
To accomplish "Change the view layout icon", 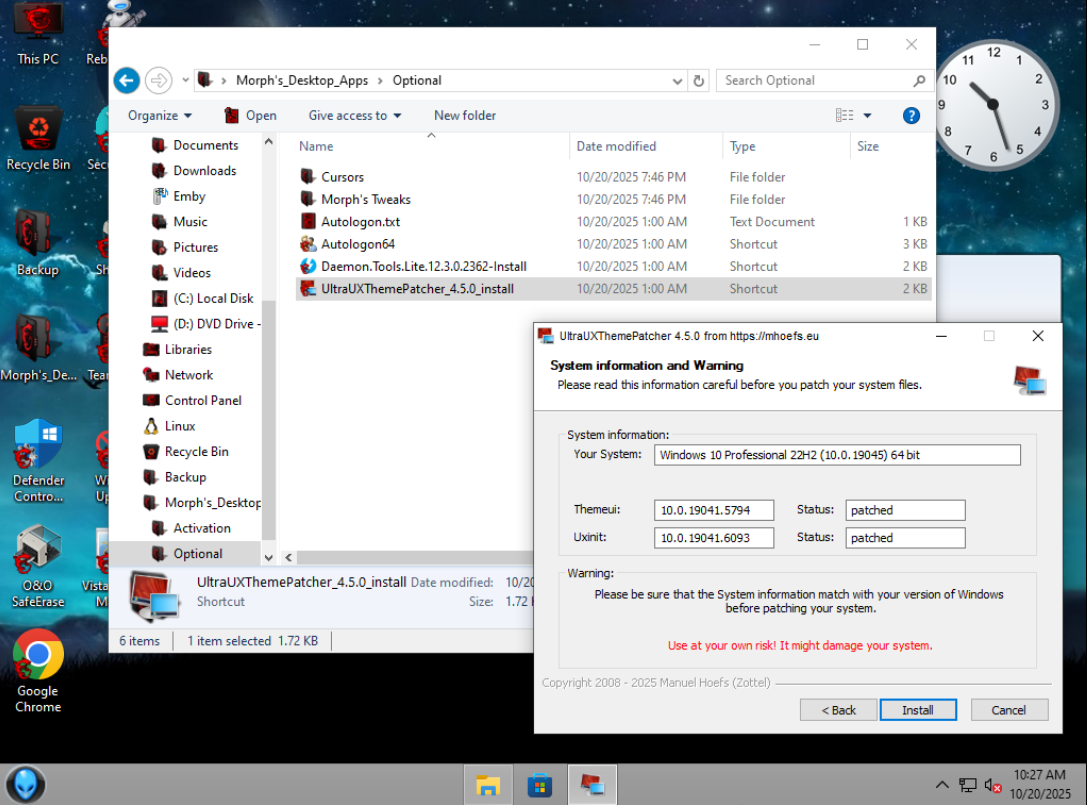I will coord(844,116).
